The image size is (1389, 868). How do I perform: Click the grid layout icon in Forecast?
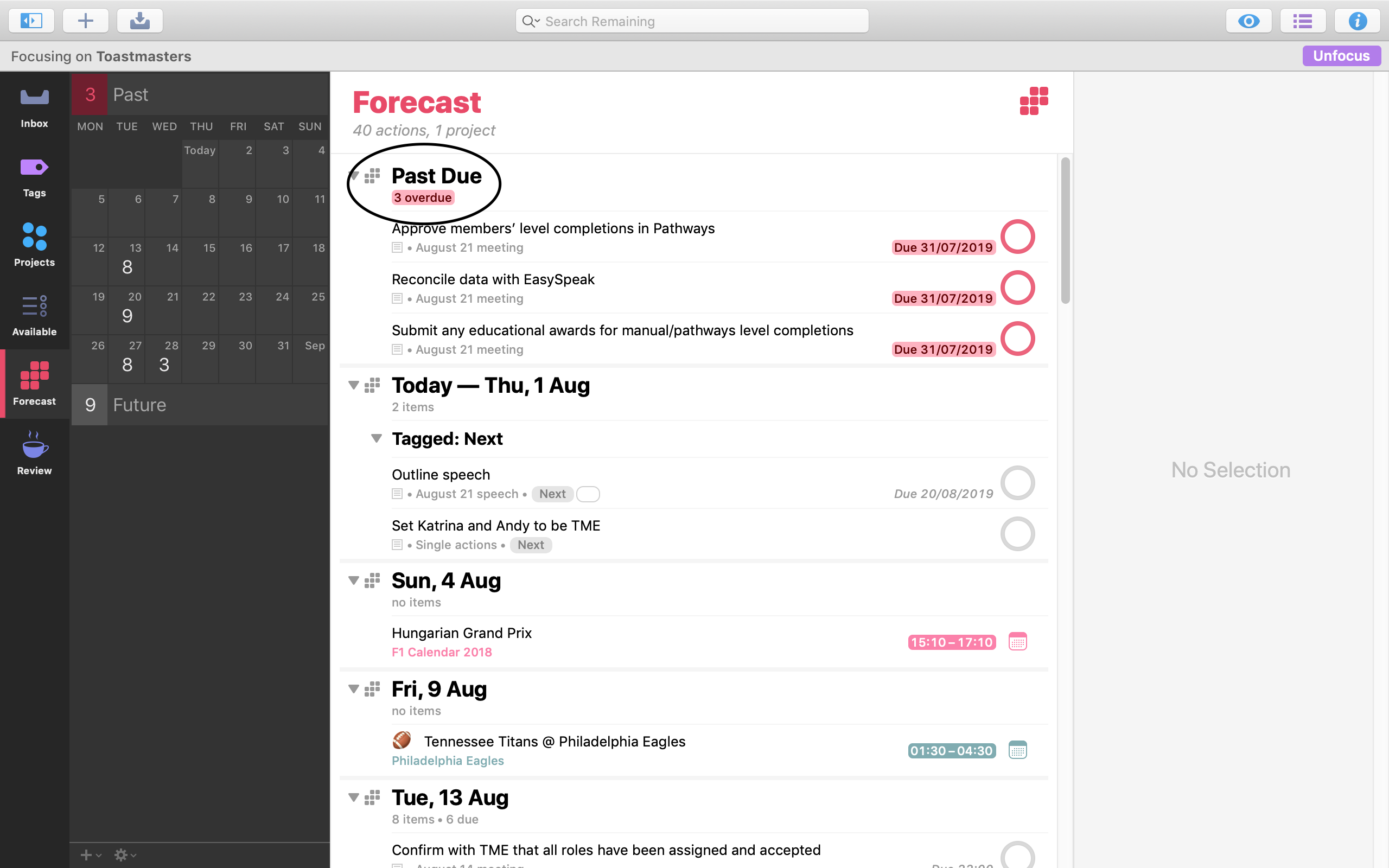coord(1033,102)
